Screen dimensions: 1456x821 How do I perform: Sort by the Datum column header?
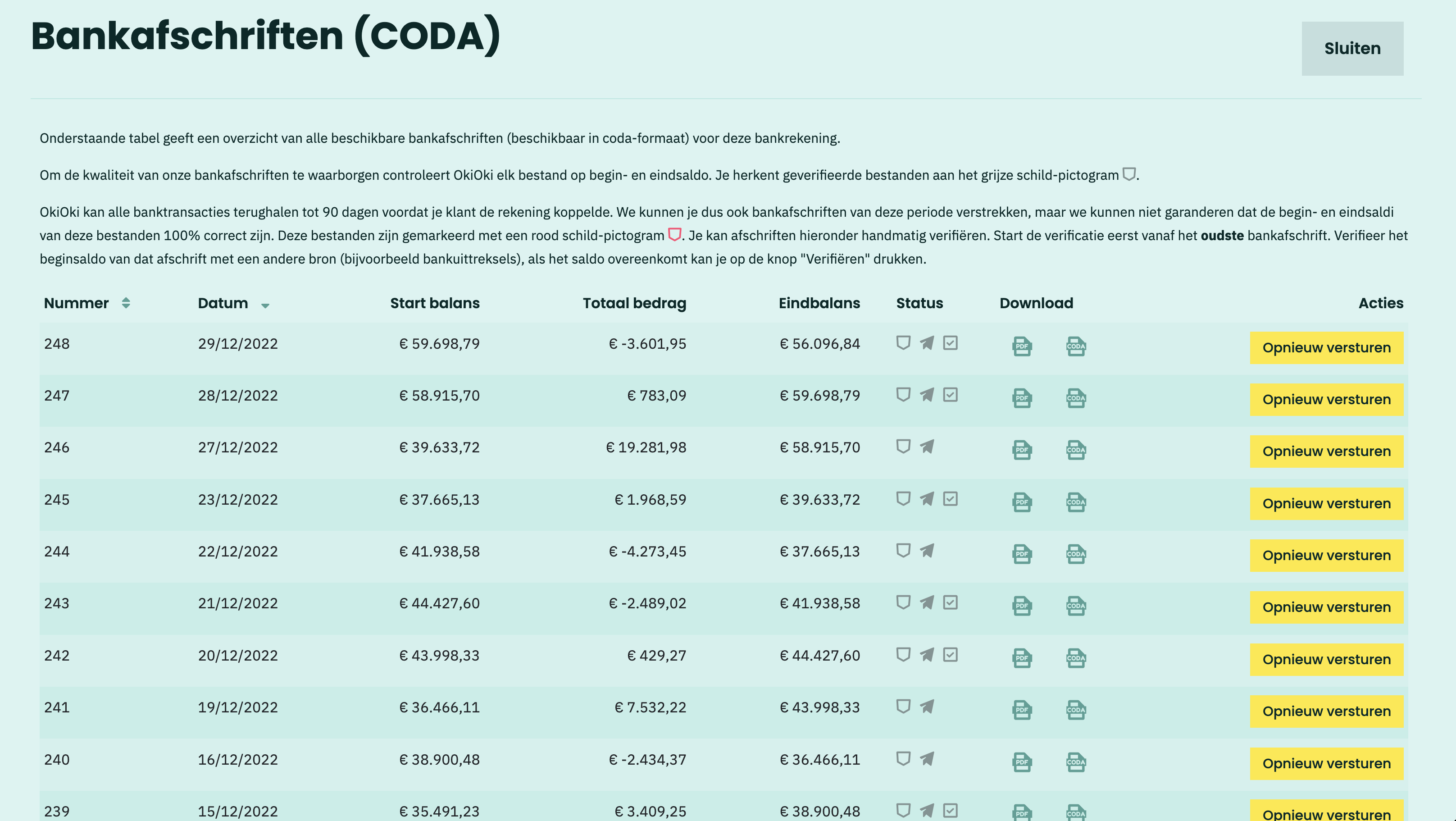coord(223,303)
